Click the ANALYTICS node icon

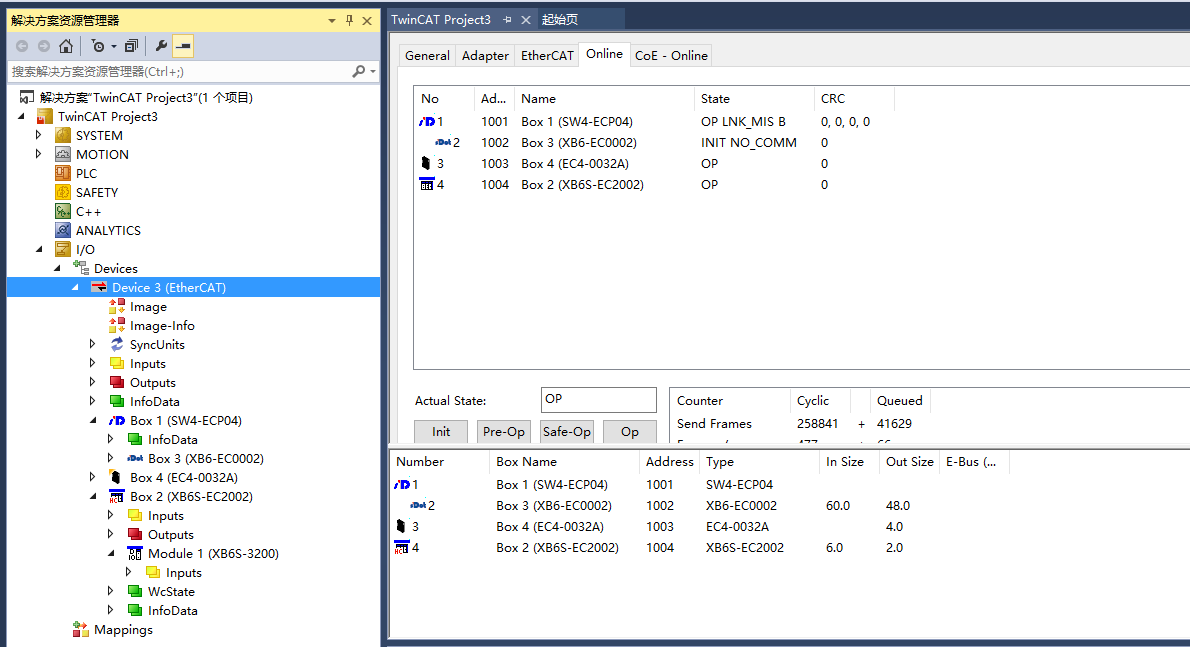pos(63,230)
